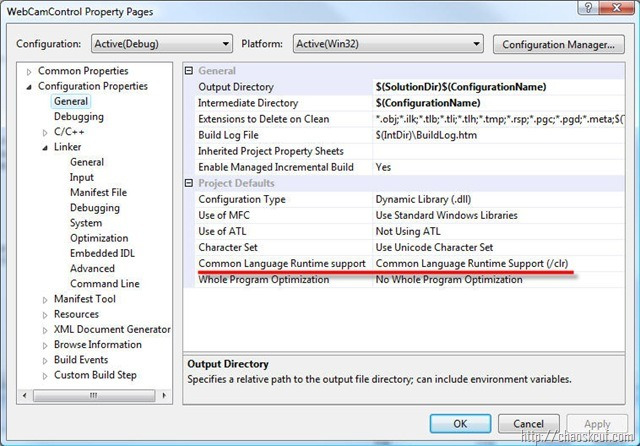Select the Output Directory property name

236,87
